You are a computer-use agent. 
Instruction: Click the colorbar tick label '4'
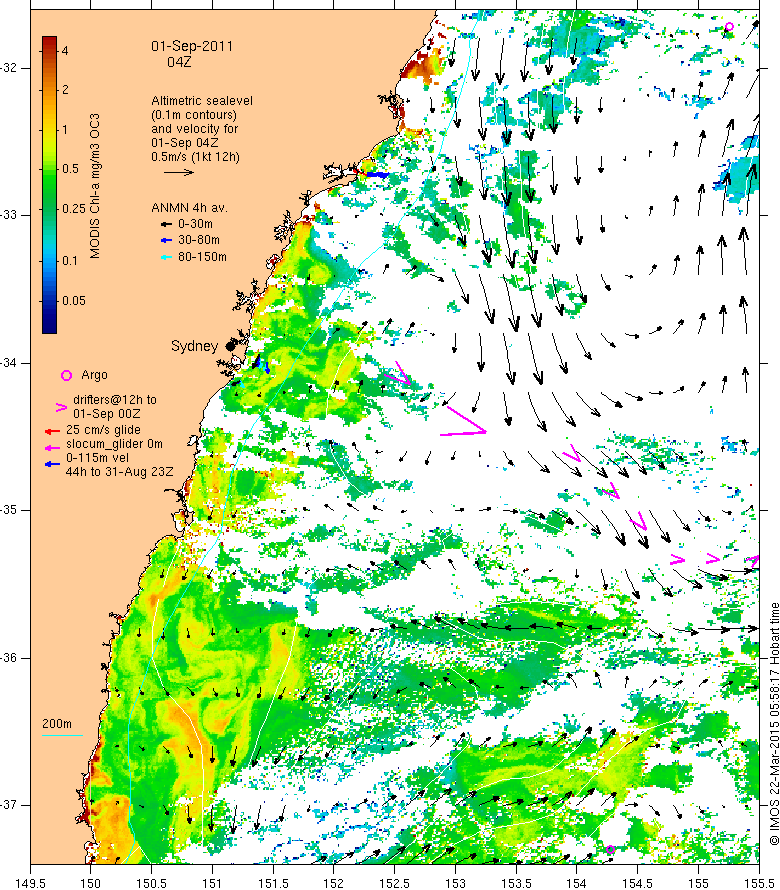pos(65,51)
